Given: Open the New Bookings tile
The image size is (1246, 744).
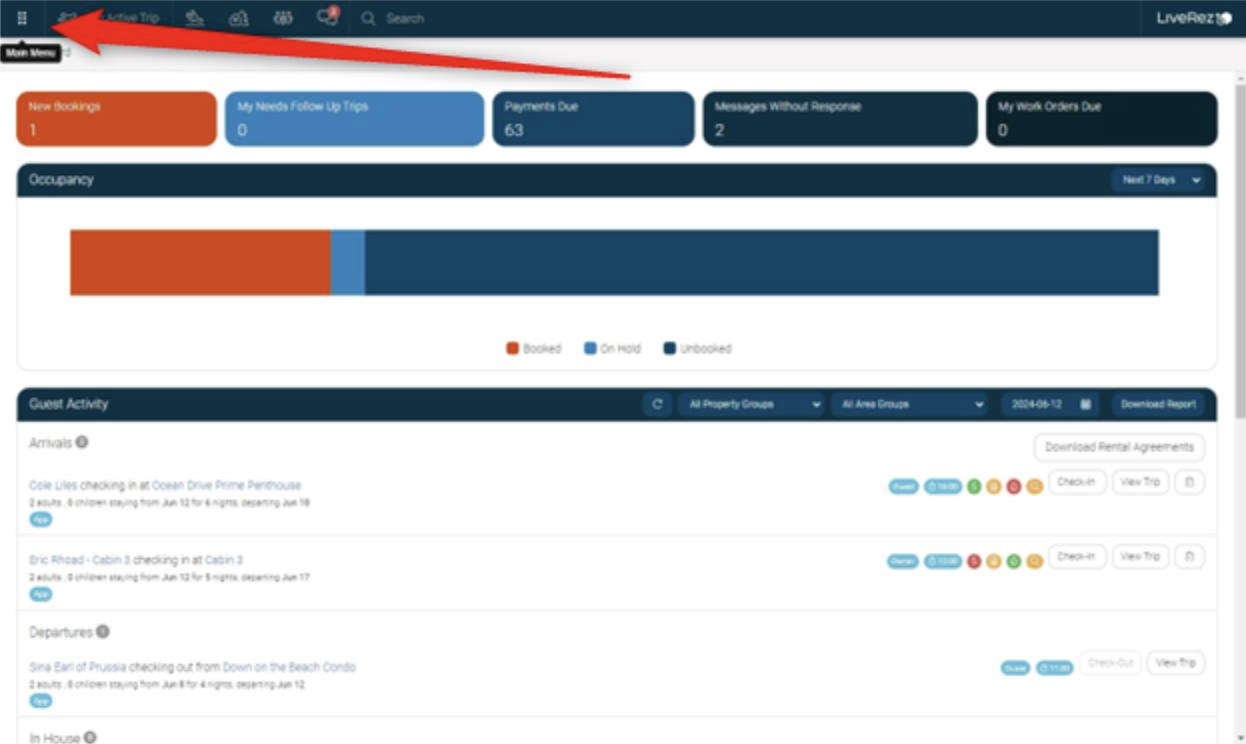Looking at the screenshot, I should coord(116,119).
